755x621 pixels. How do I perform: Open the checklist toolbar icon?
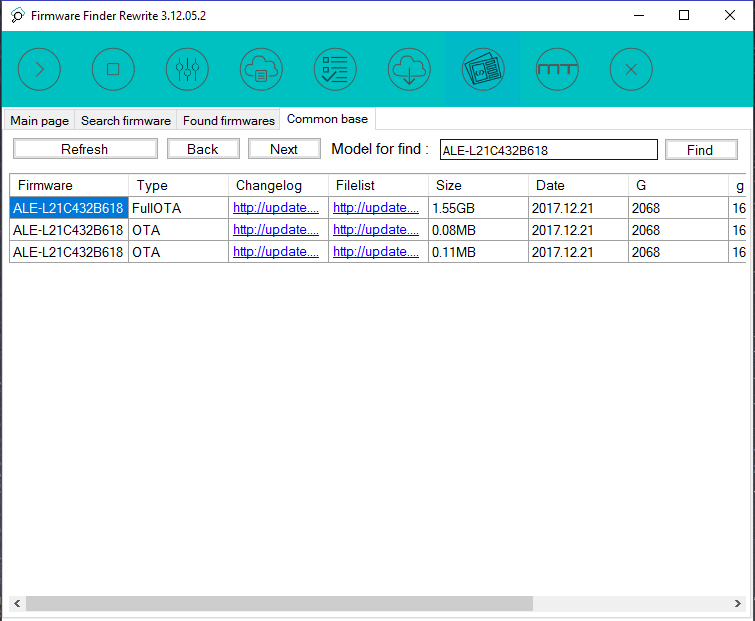click(335, 69)
